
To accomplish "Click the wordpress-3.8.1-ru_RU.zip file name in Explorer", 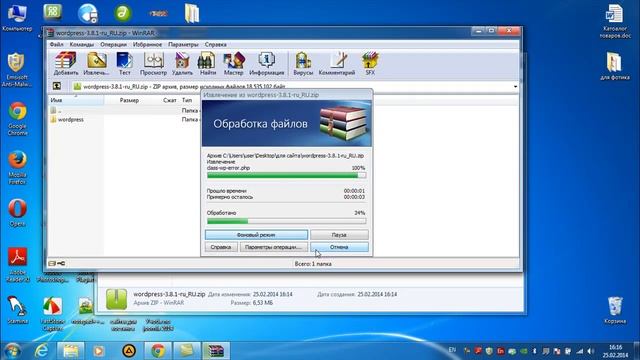I will point(169,294).
